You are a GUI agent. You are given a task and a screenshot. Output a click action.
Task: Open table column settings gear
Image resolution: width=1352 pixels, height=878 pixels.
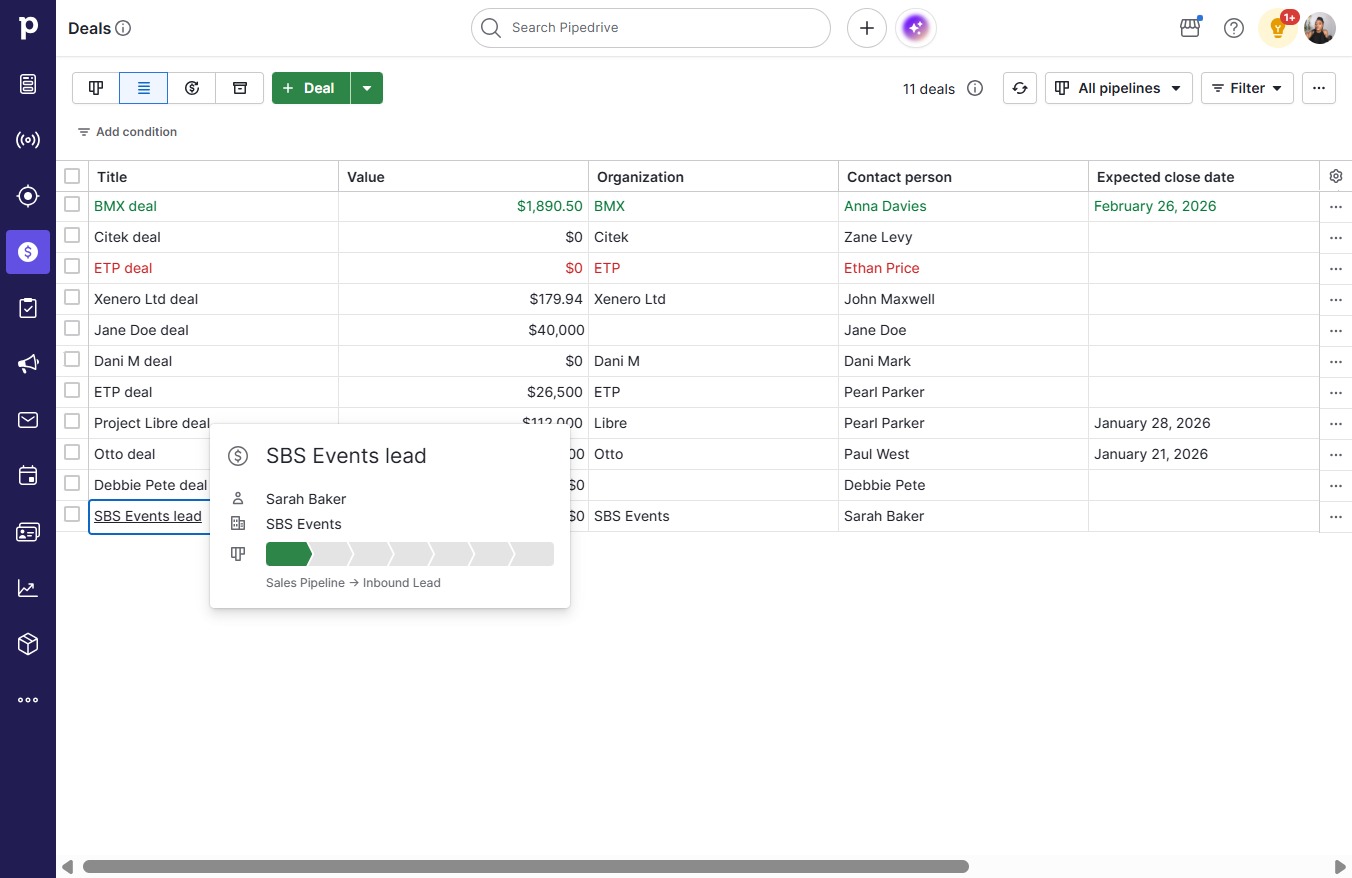pos(1336,176)
